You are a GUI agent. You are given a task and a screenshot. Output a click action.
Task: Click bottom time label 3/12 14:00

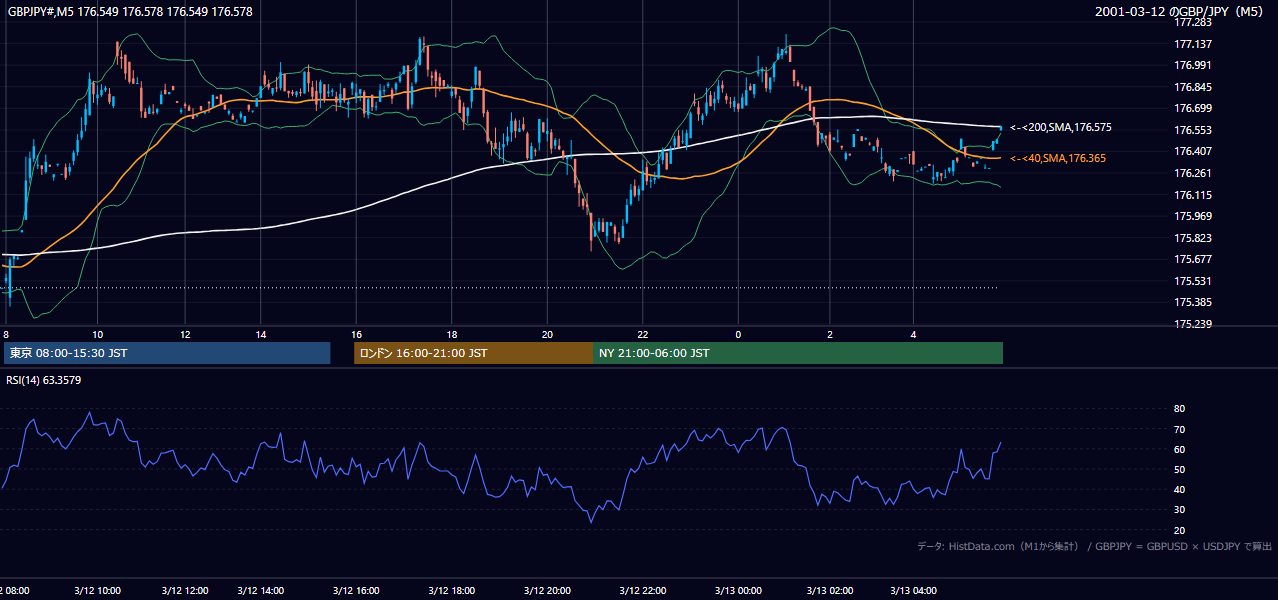pyautogui.click(x=261, y=590)
